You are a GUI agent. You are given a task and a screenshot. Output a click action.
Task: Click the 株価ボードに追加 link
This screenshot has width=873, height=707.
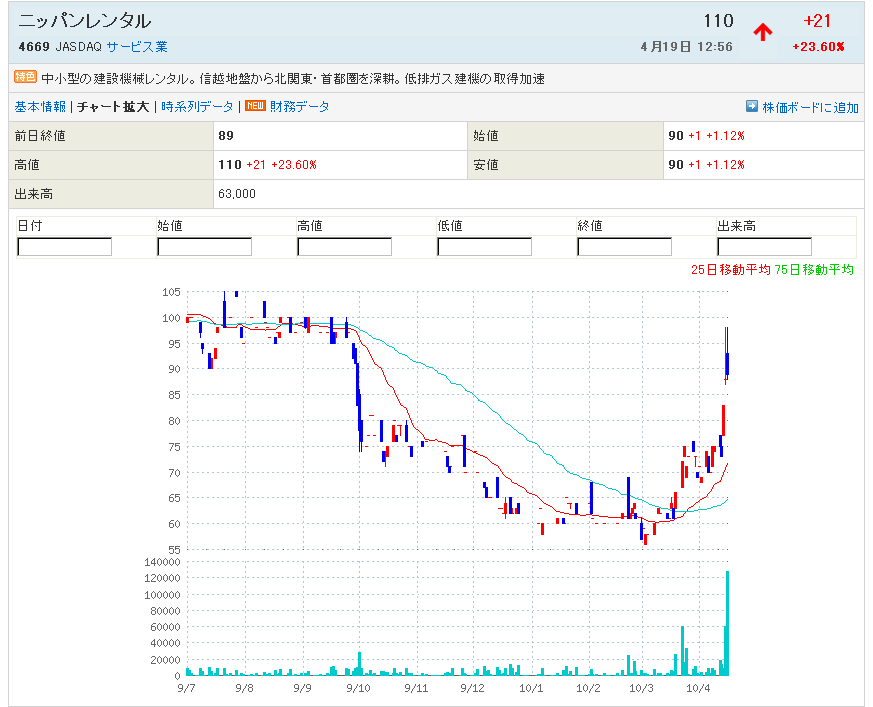[x=810, y=107]
